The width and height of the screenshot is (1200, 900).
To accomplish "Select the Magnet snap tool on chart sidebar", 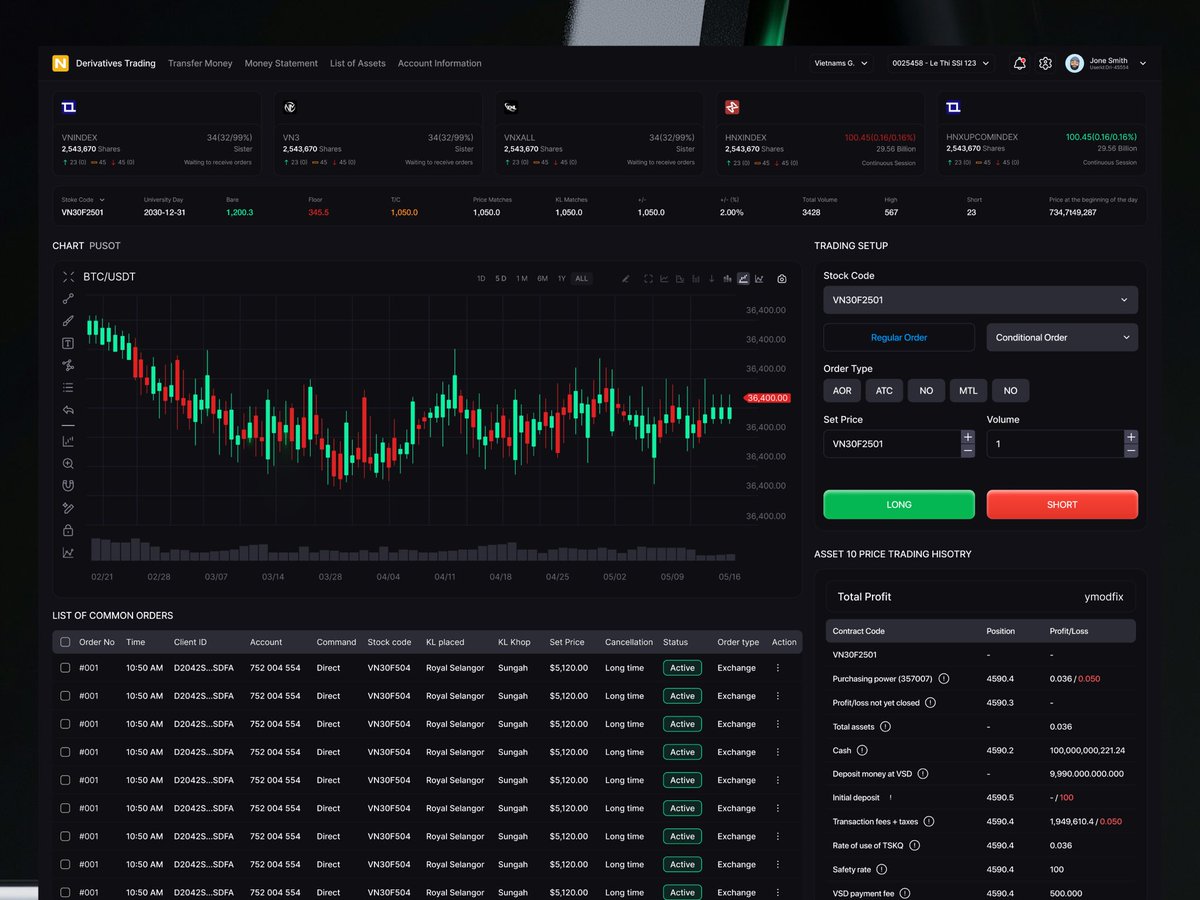I will click(x=68, y=485).
